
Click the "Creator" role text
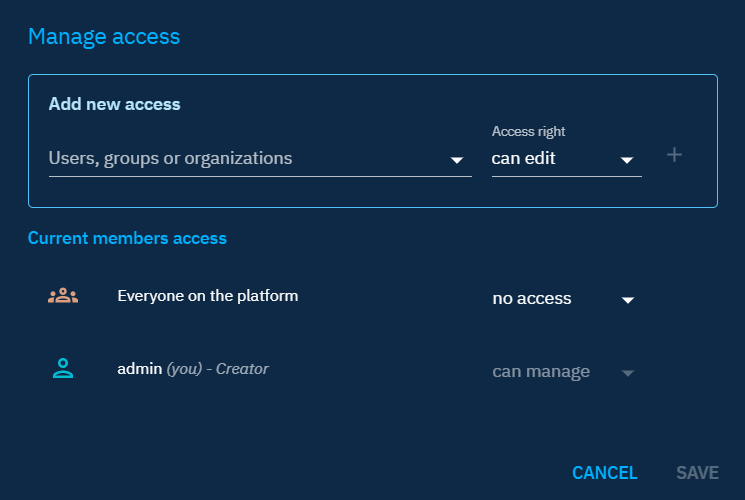point(242,368)
